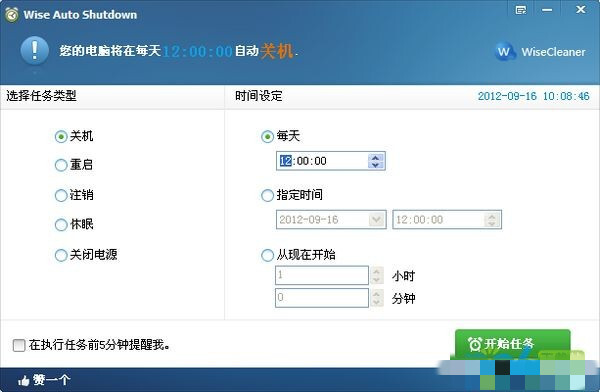Select the 关机 shutdown radio button
This screenshot has height=392, width=600.
[x=61, y=136]
